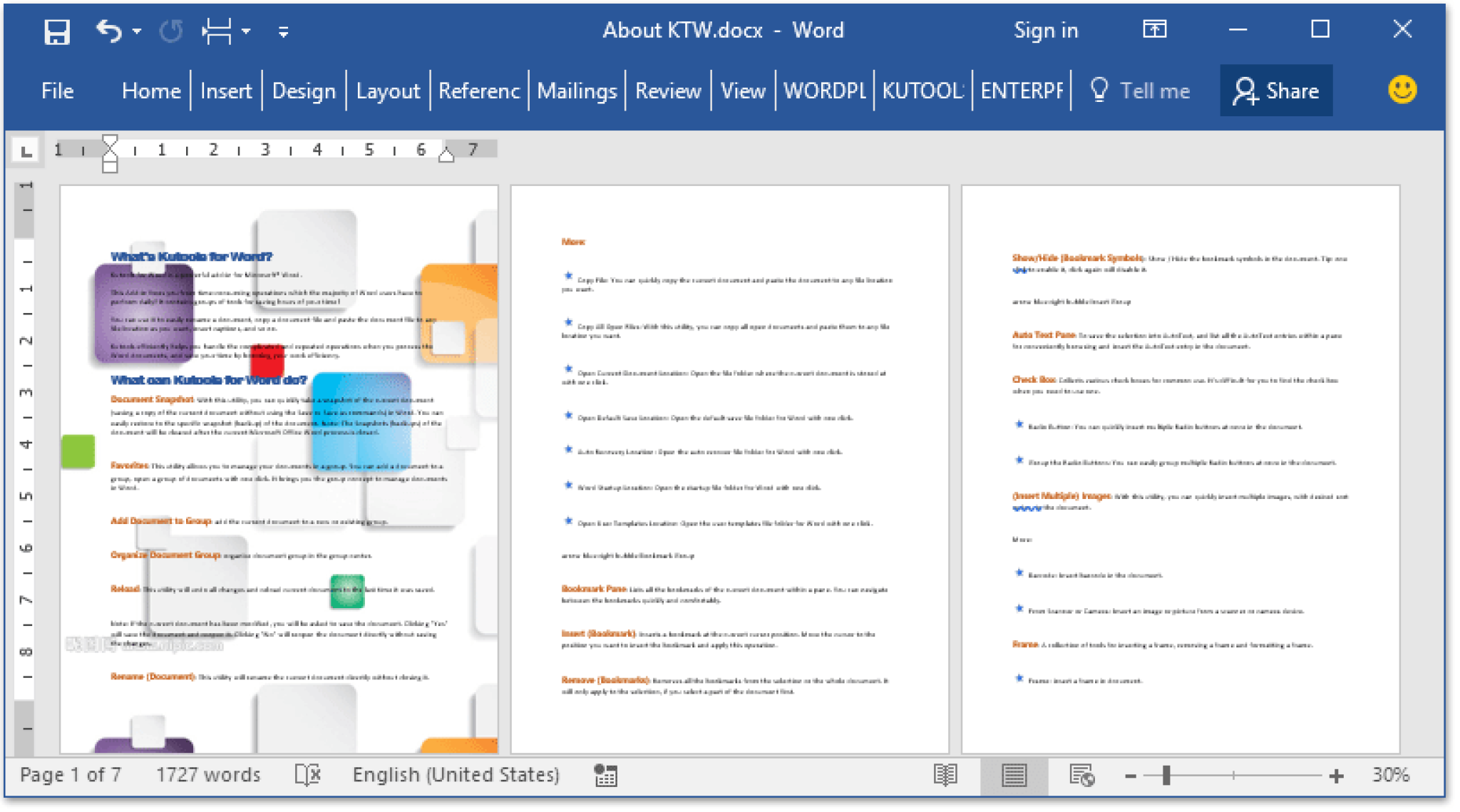
Task: Expand the Undo history dropdown arrow
Action: pyautogui.click(x=135, y=30)
